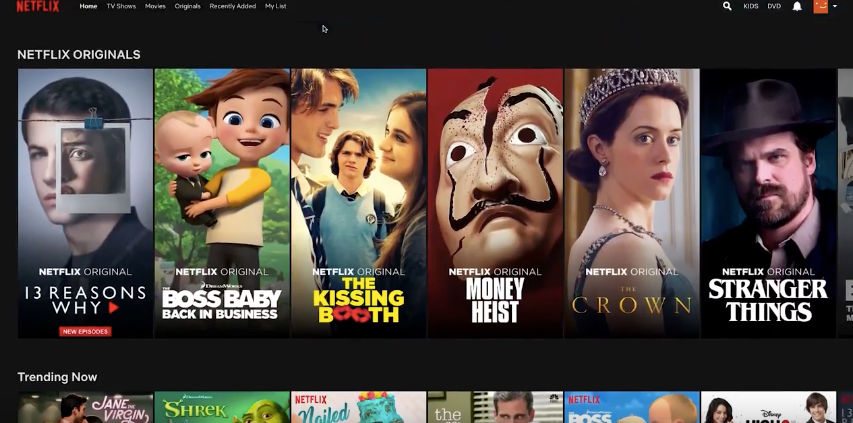The height and width of the screenshot is (423, 853).
Task: Click the orange profile avatar
Action: point(820,7)
